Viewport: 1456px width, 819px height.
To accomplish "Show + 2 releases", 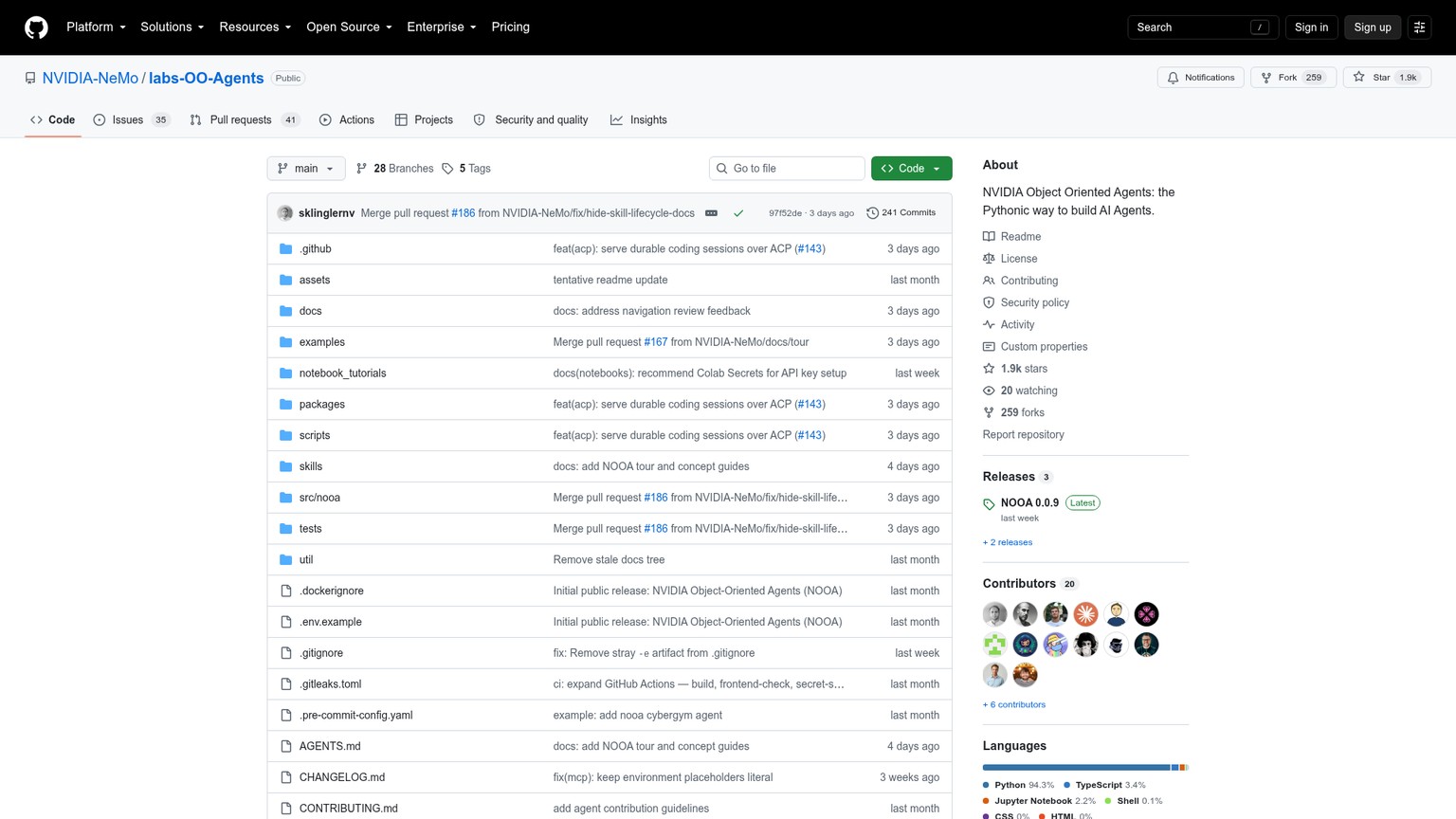I will [x=1008, y=542].
